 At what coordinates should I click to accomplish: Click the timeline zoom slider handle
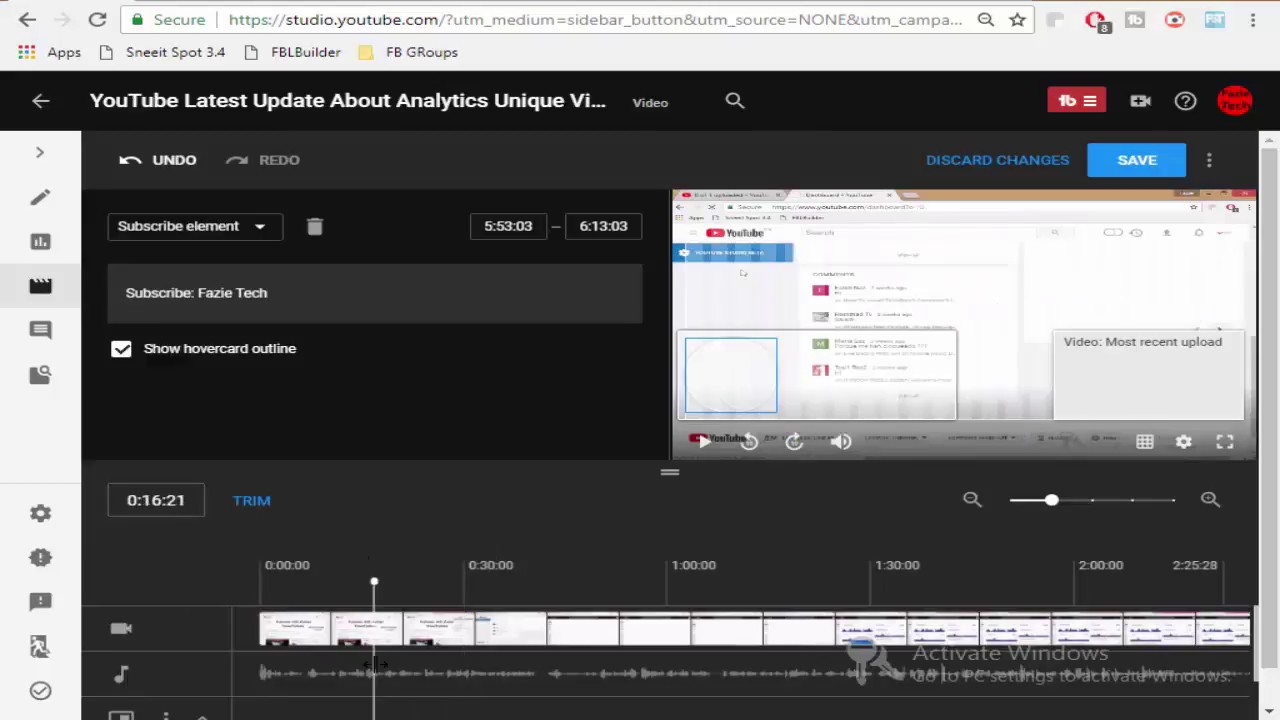(x=1051, y=499)
